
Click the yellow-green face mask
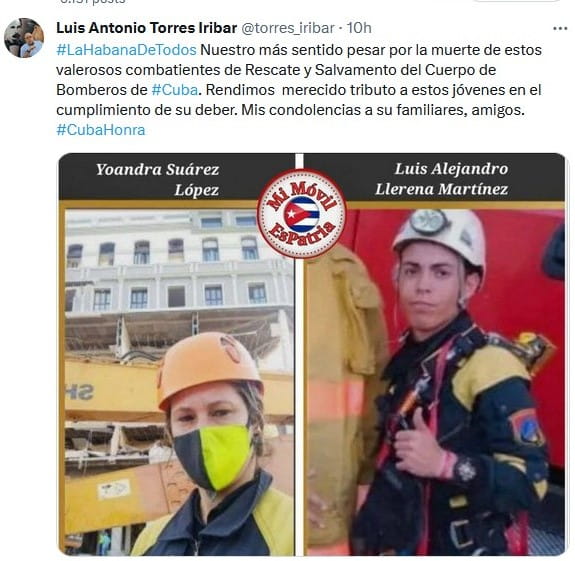pyautogui.click(x=214, y=456)
